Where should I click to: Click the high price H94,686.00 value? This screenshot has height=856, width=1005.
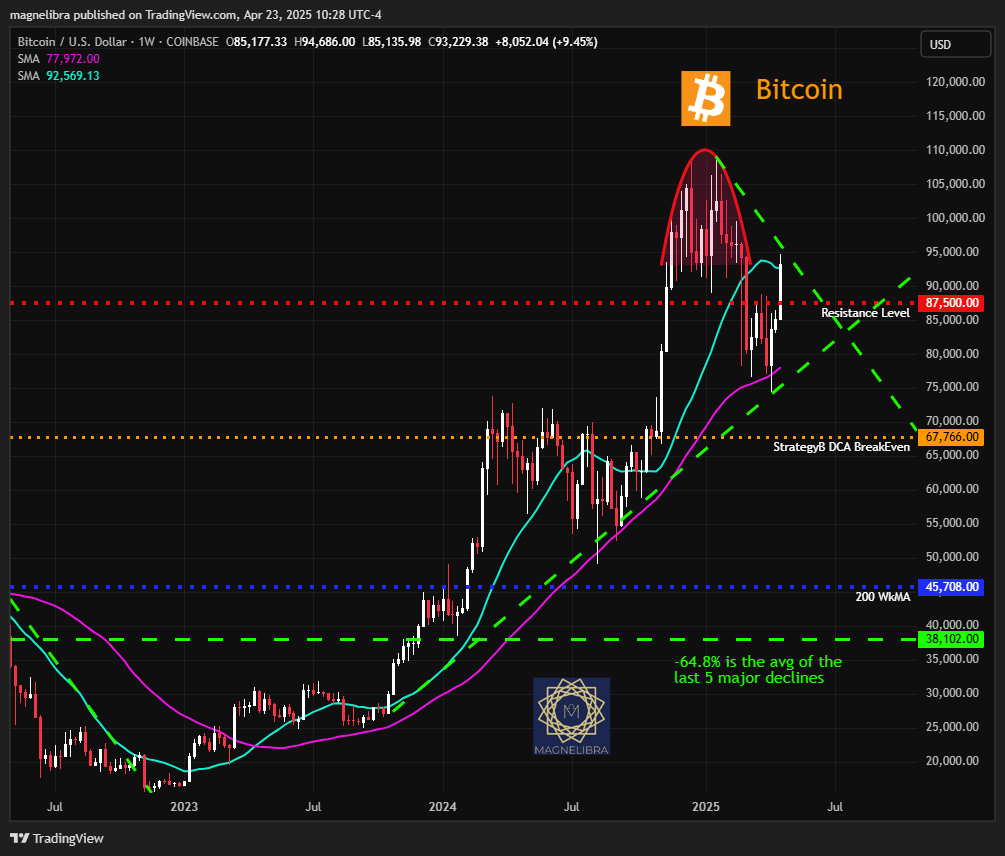pos(324,42)
